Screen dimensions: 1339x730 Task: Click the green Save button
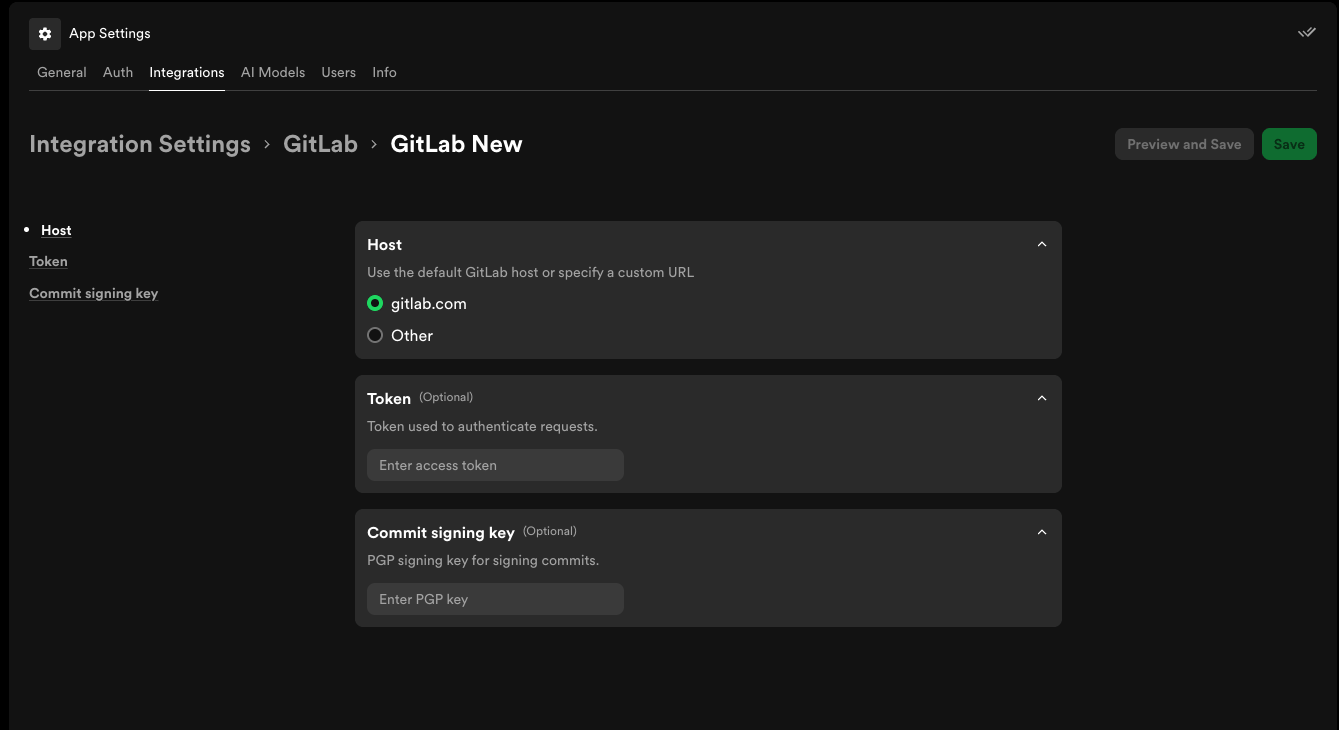pyautogui.click(x=1289, y=144)
